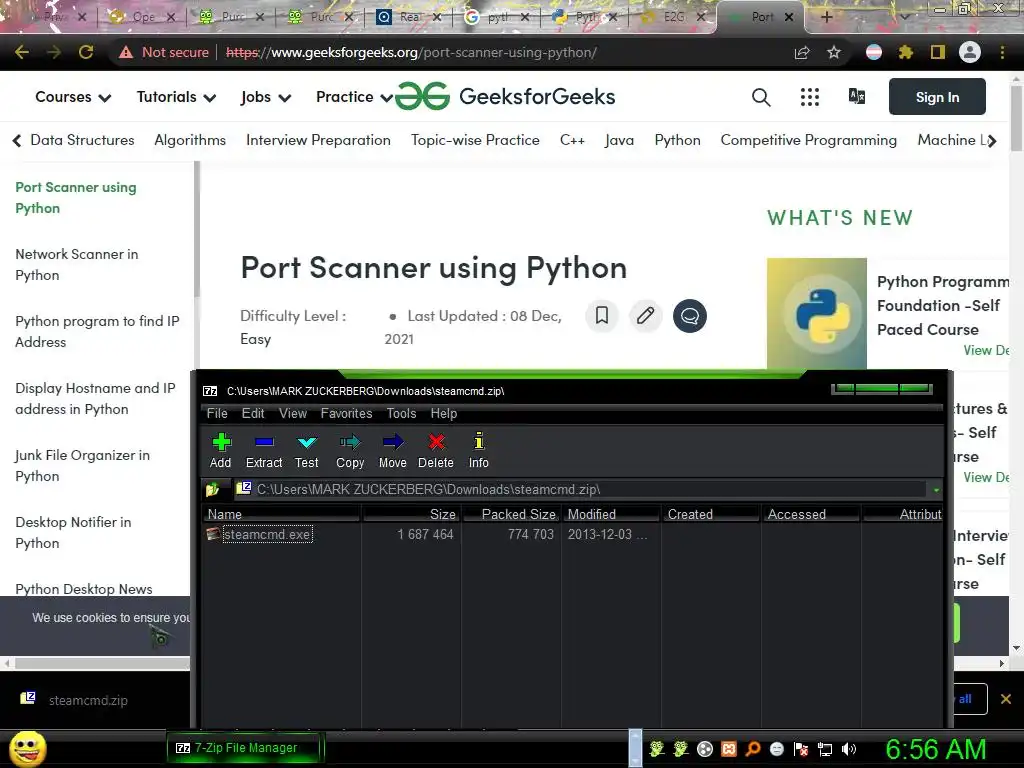
Task: Open the article comments bubble icon
Action: pos(690,316)
